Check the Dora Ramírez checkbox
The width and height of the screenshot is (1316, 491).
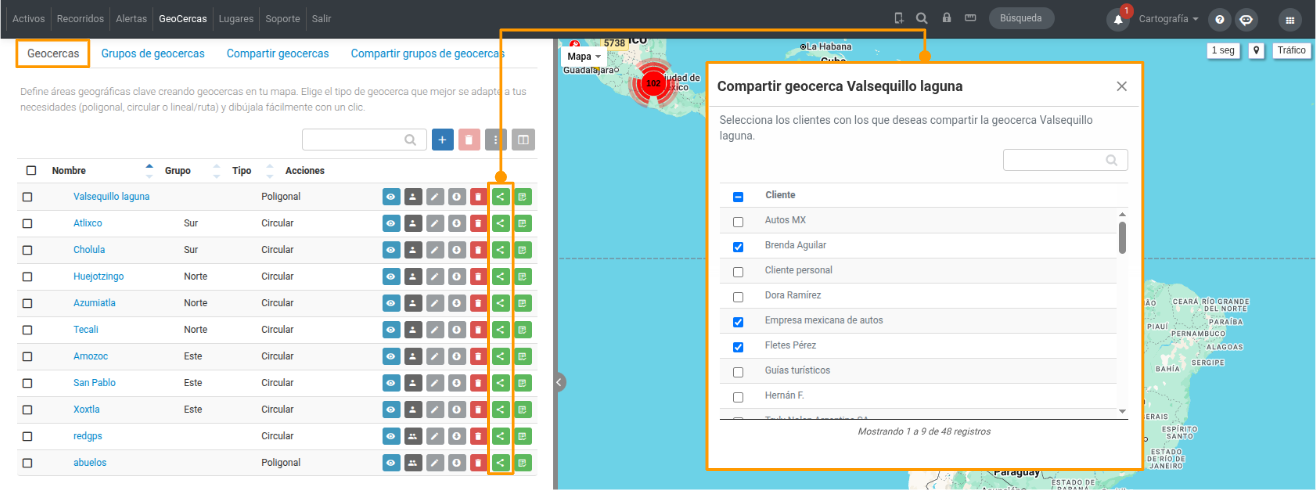738,296
